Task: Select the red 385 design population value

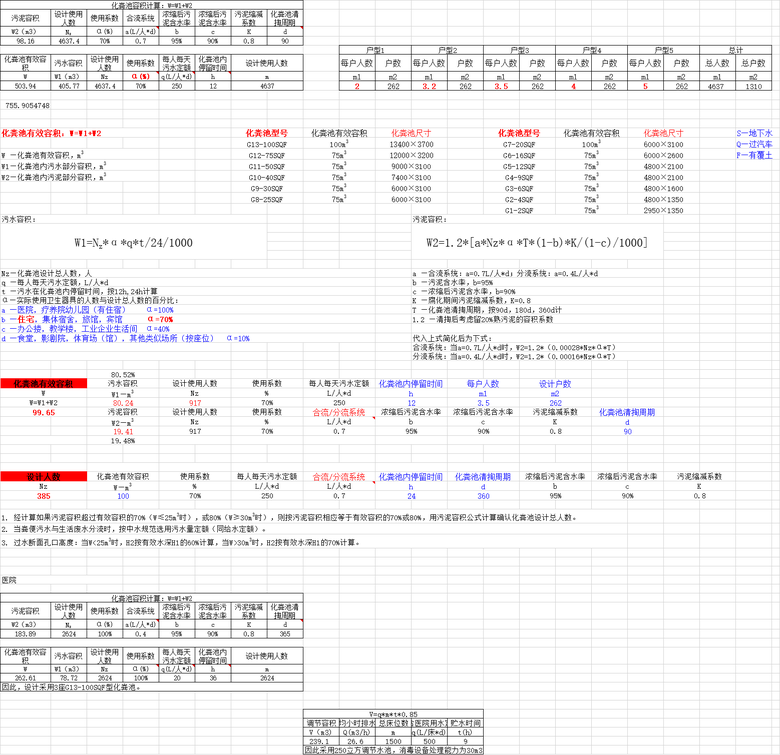Action: [x=43, y=496]
